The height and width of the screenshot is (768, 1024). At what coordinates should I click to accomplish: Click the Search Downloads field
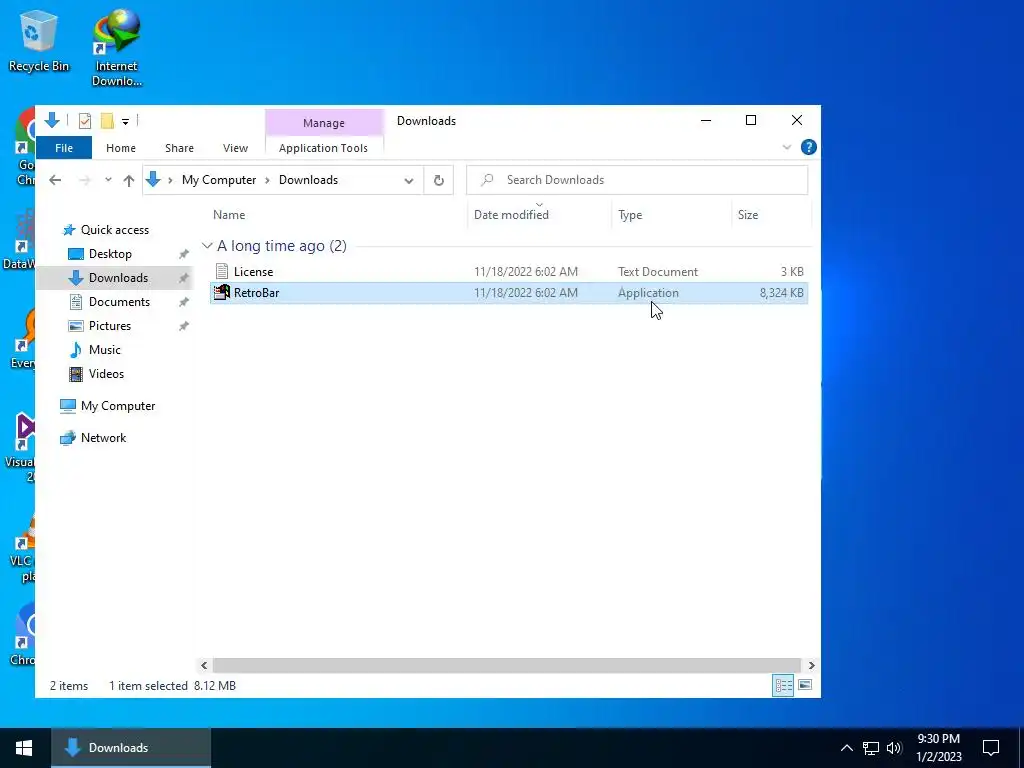point(637,180)
